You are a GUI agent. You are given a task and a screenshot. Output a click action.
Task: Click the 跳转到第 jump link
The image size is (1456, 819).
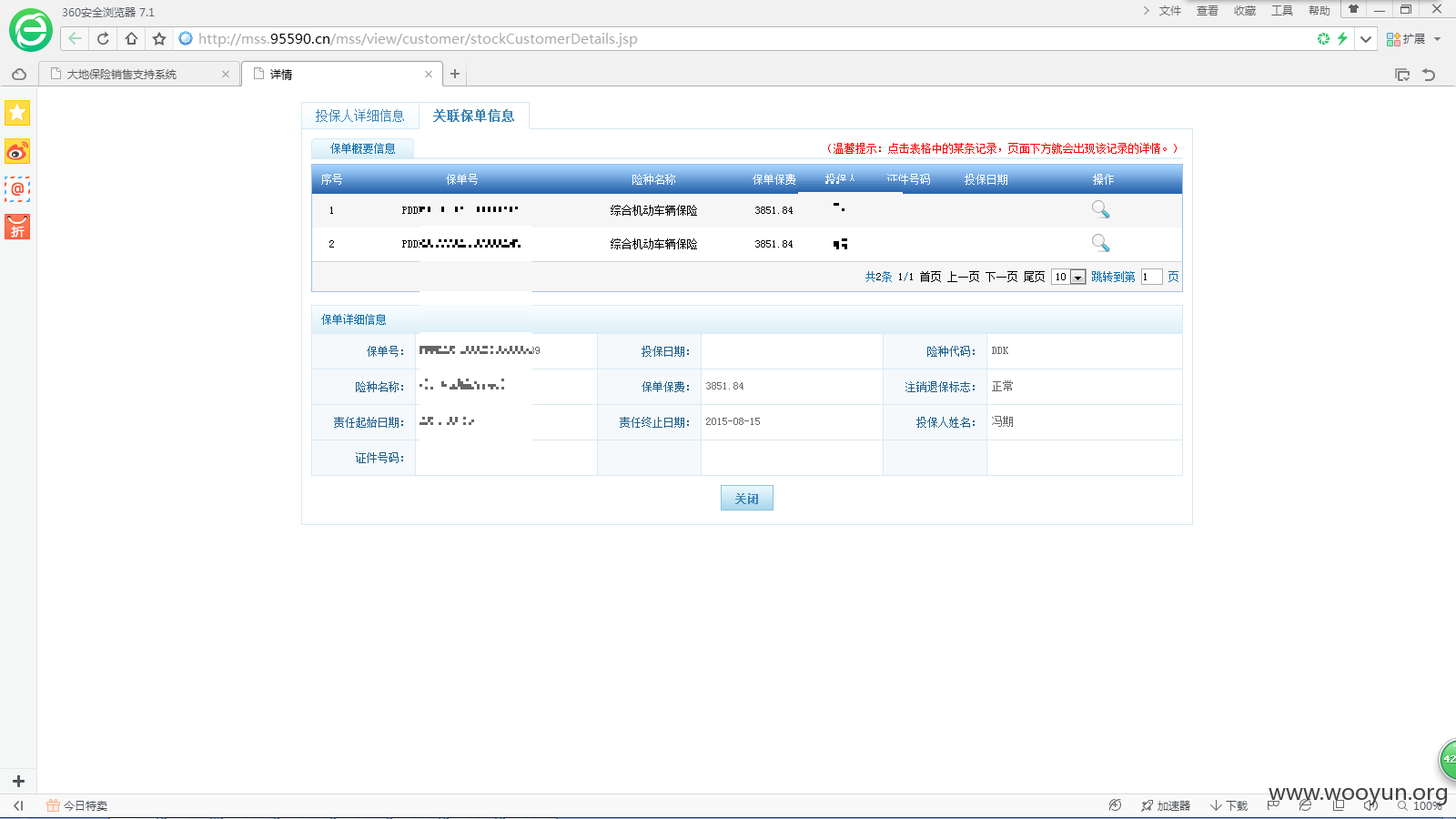[x=1113, y=277]
